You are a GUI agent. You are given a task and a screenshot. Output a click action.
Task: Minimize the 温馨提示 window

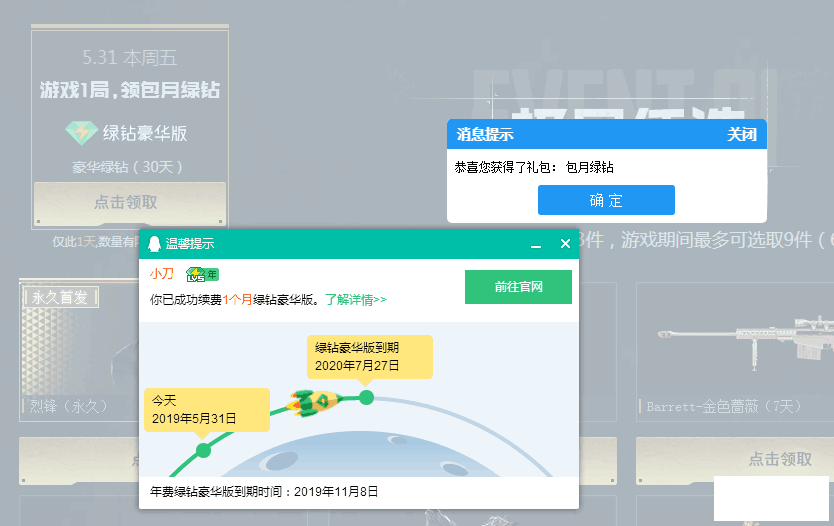pos(536,244)
